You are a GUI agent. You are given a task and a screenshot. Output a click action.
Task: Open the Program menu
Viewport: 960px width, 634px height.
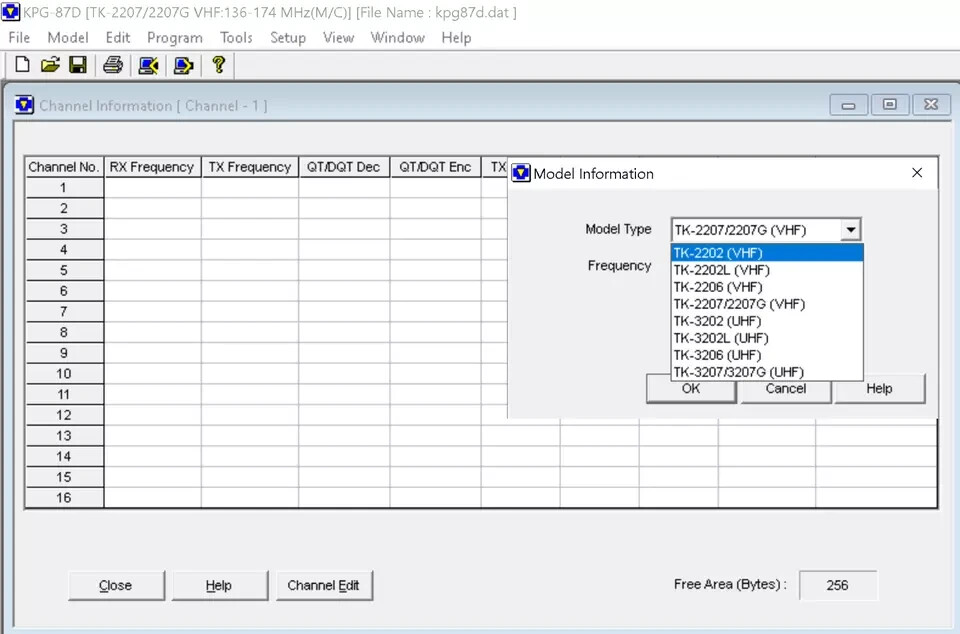[174, 37]
